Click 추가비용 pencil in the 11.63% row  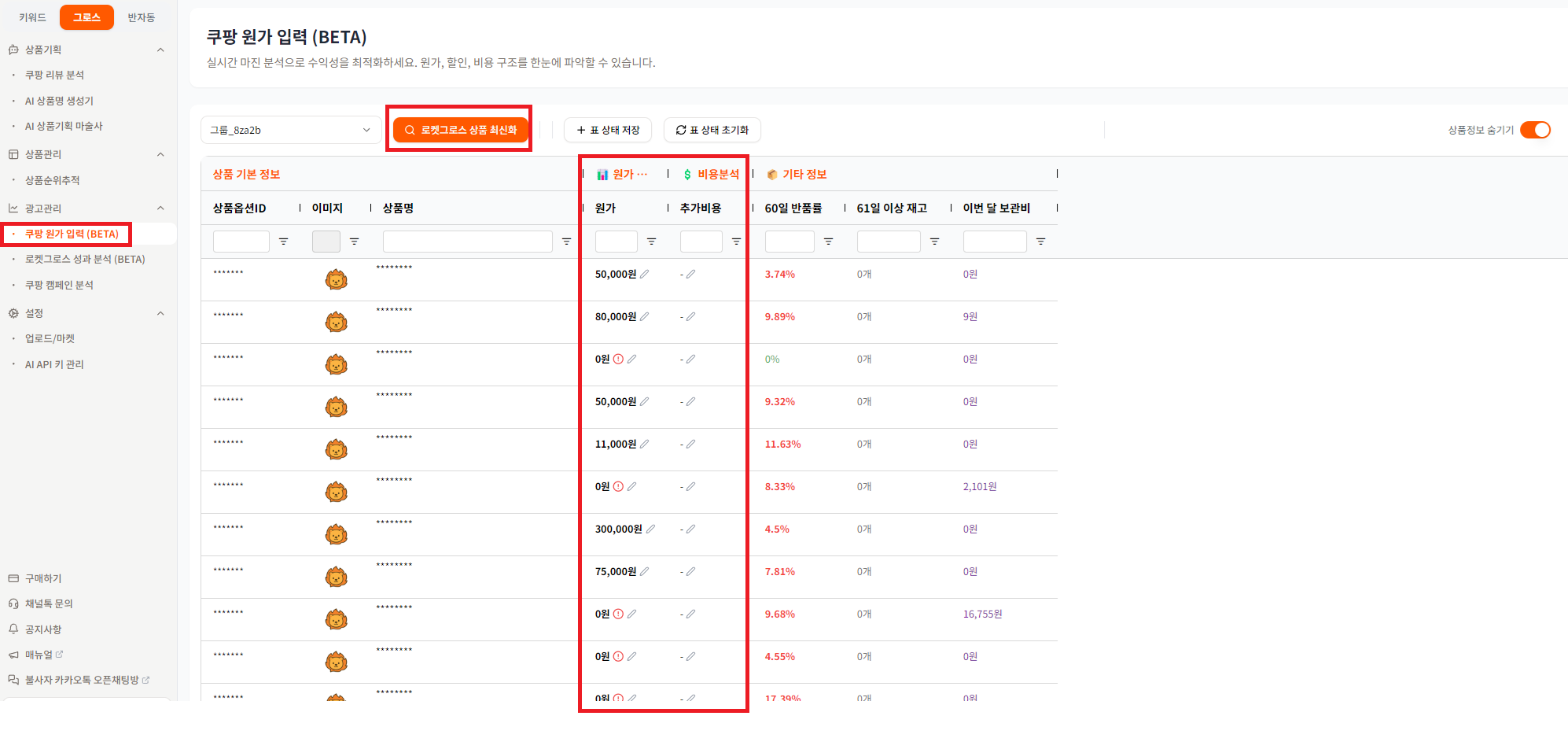point(690,444)
